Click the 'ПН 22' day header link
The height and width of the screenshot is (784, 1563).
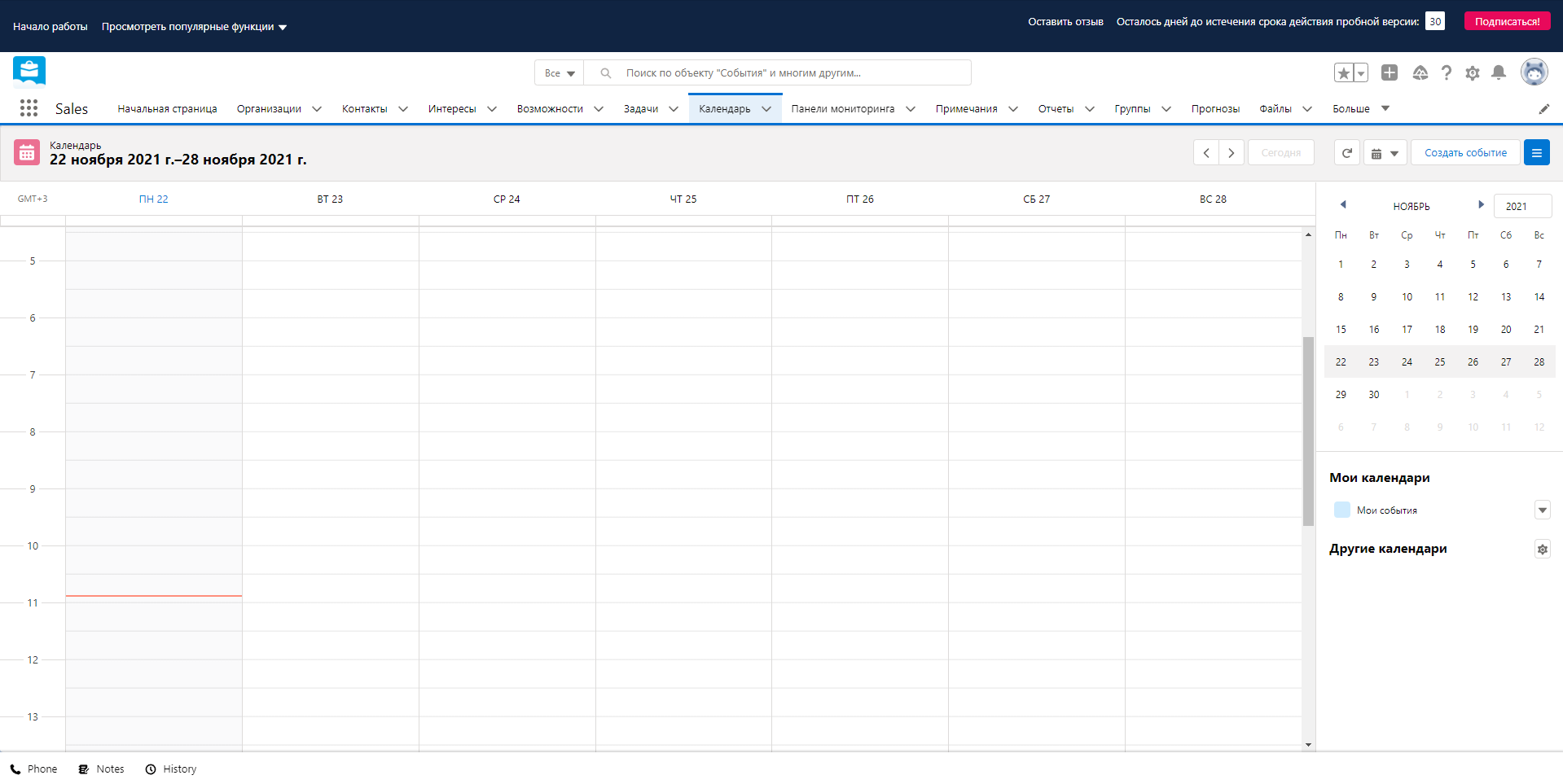click(154, 199)
